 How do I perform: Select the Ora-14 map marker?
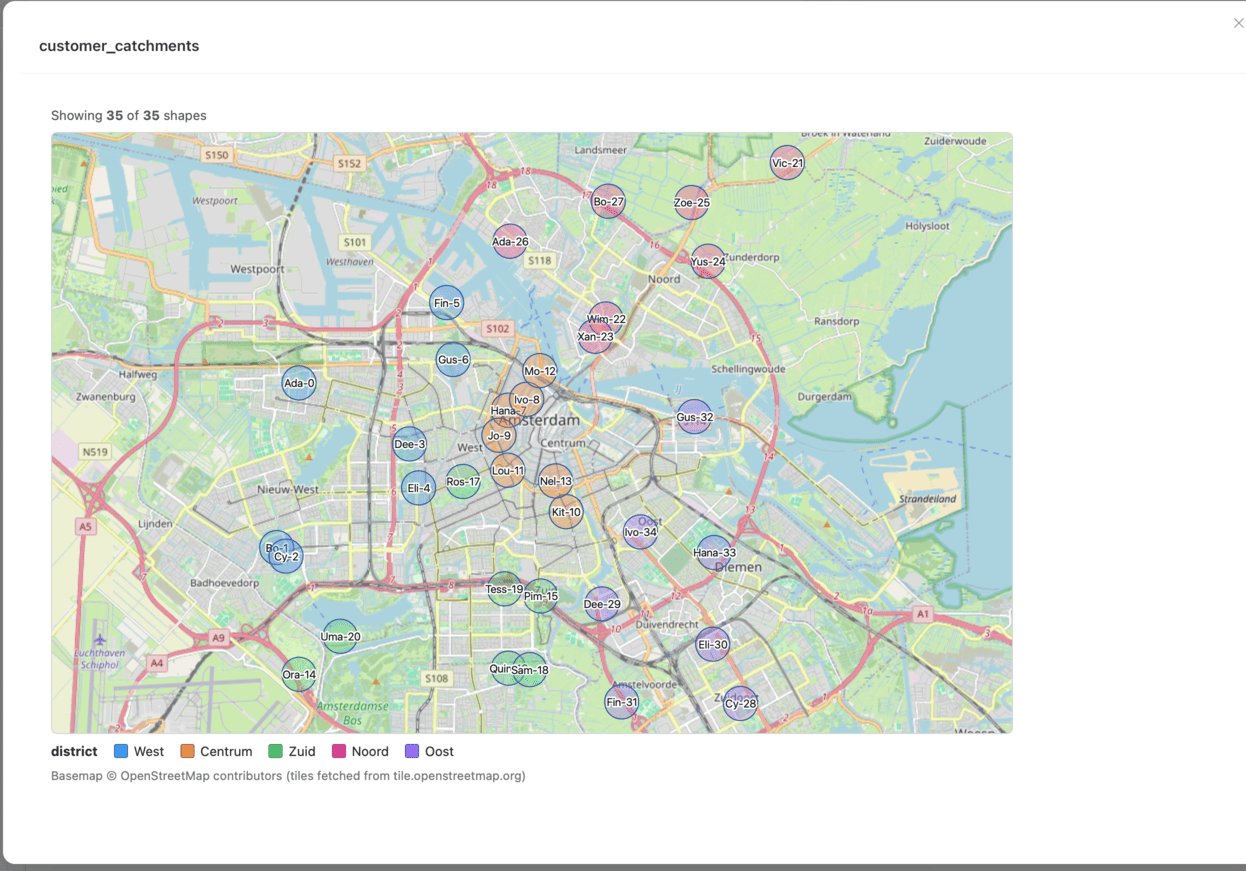click(x=299, y=675)
